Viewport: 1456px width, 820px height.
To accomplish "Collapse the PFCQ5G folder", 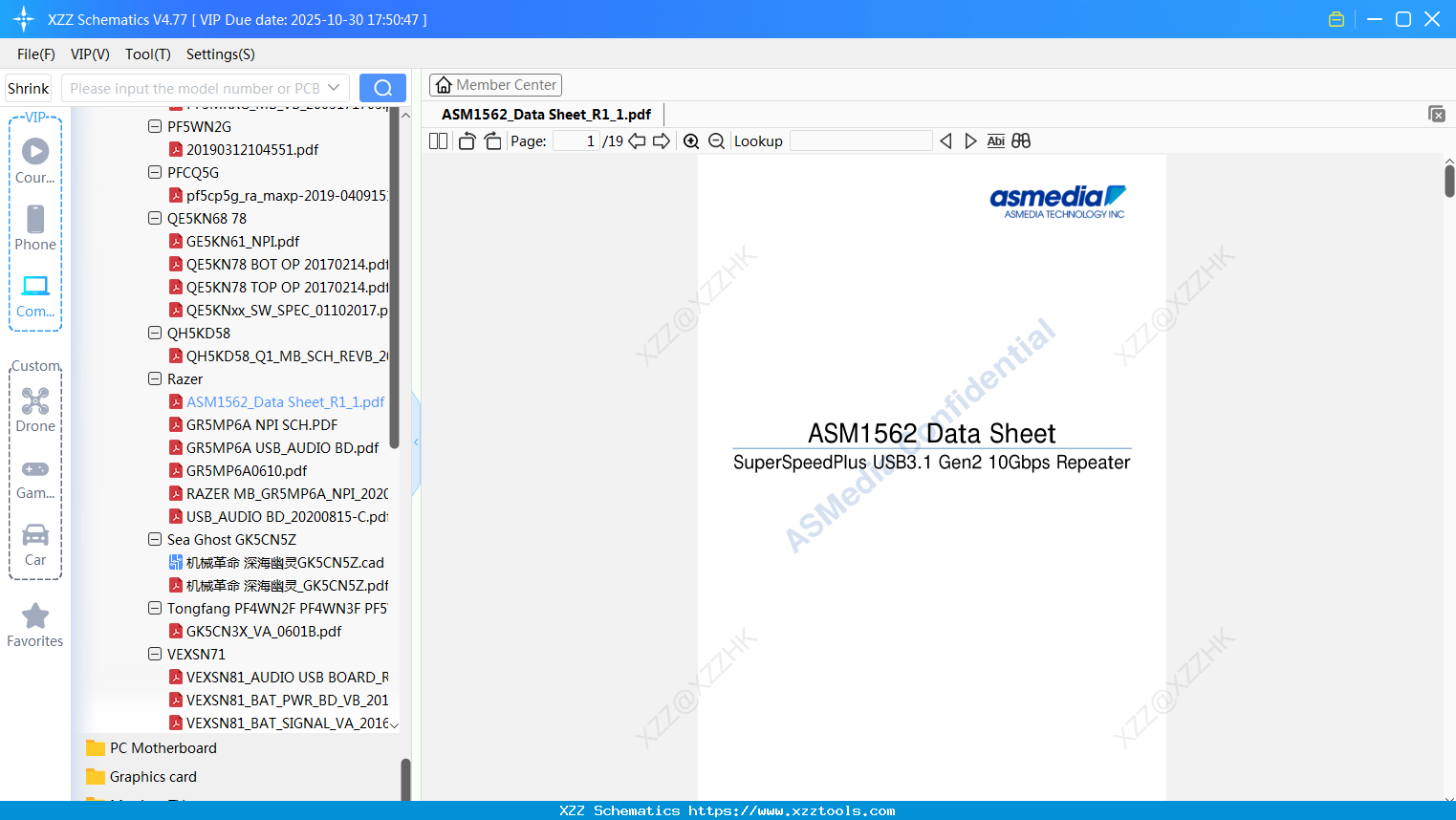I will point(155,172).
